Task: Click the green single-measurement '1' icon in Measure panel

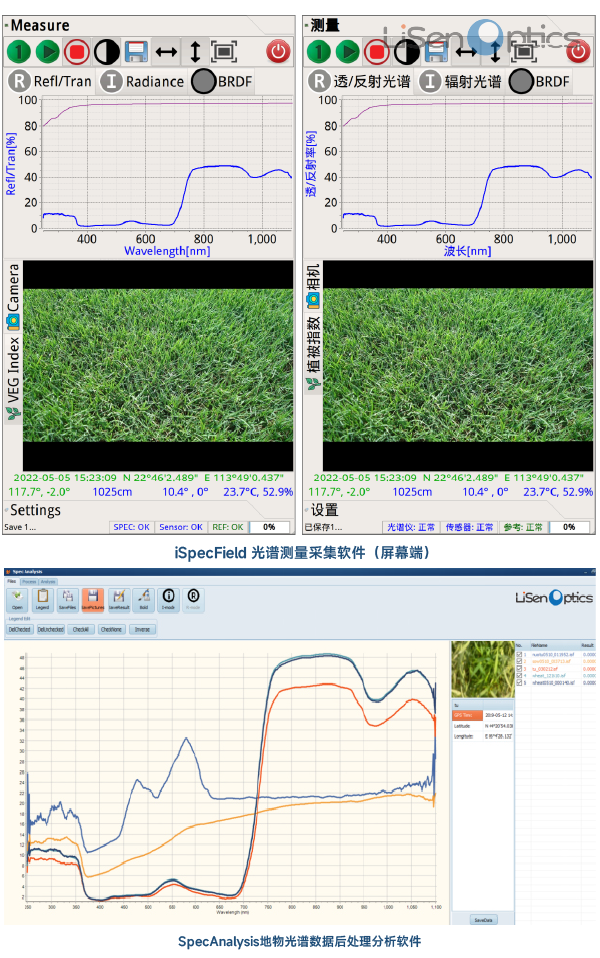Action: [18, 52]
